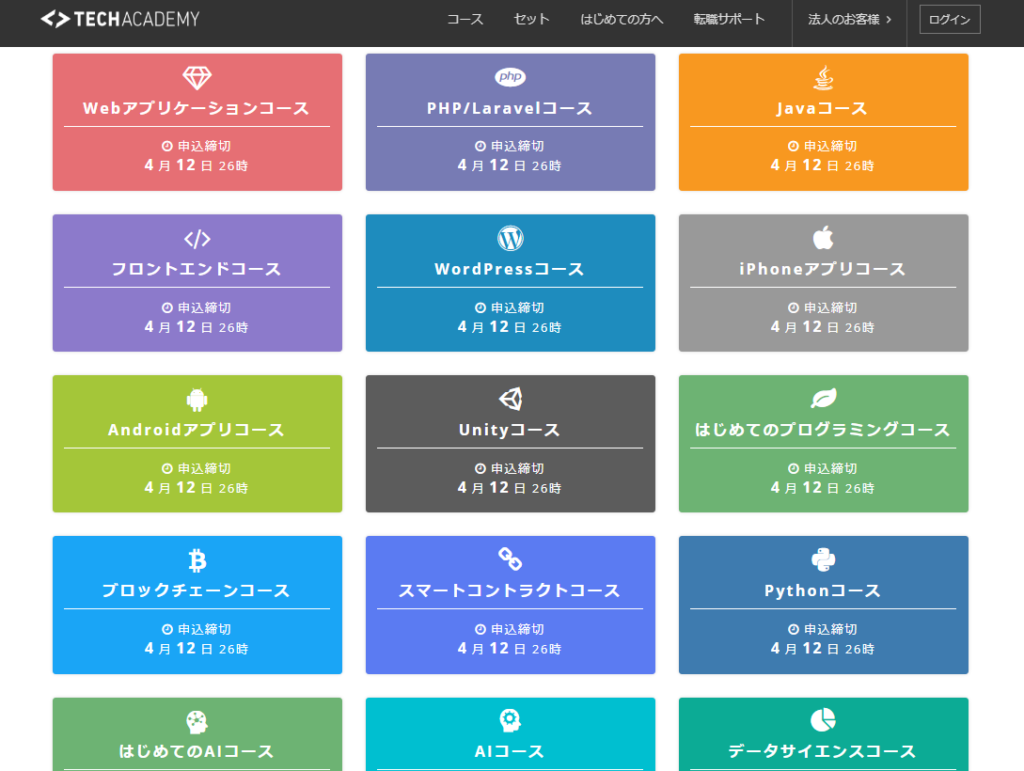Click the Unity logo icon
The height and width of the screenshot is (771, 1024).
pyautogui.click(x=510, y=399)
